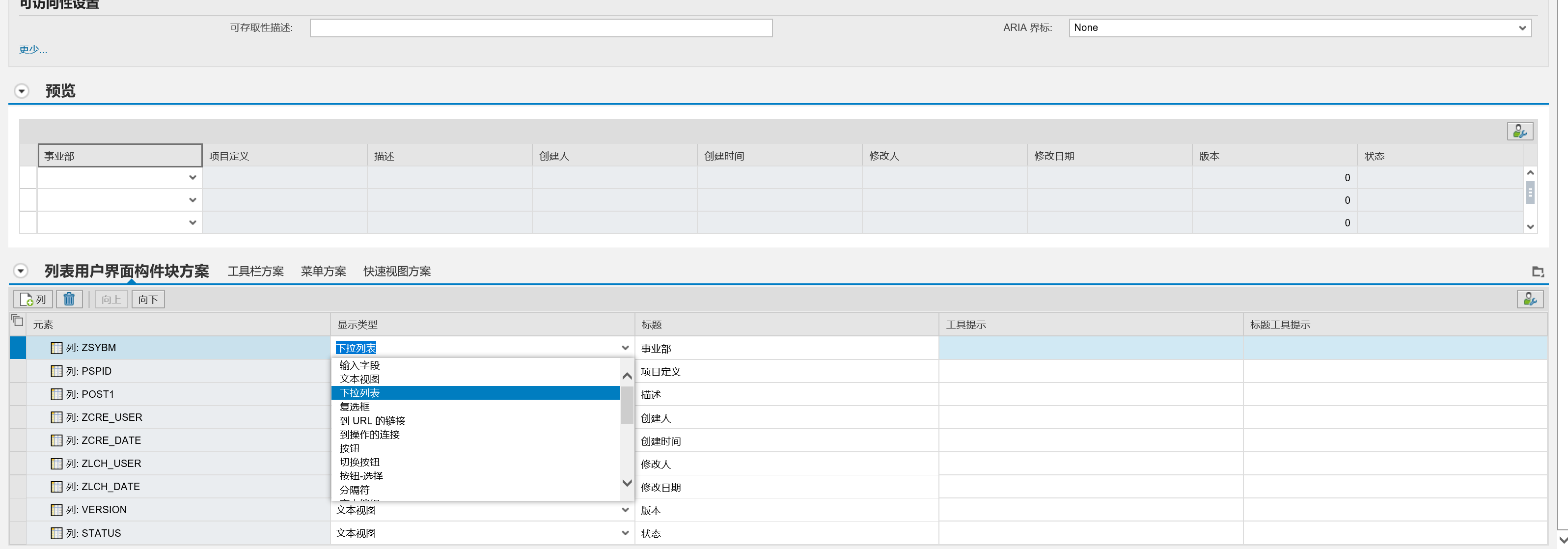Click the 向下 move down button
This screenshot has width=1568, height=549.
148,299
